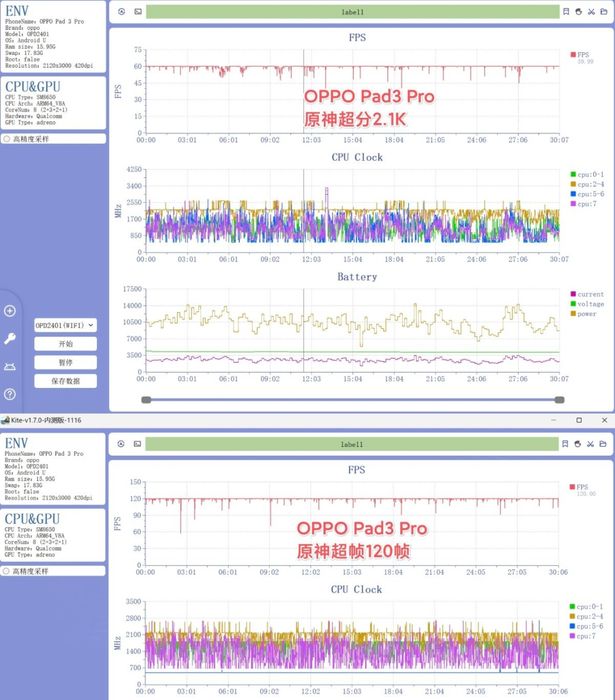
Task: Click the 开始 start button
Action: pos(65,344)
